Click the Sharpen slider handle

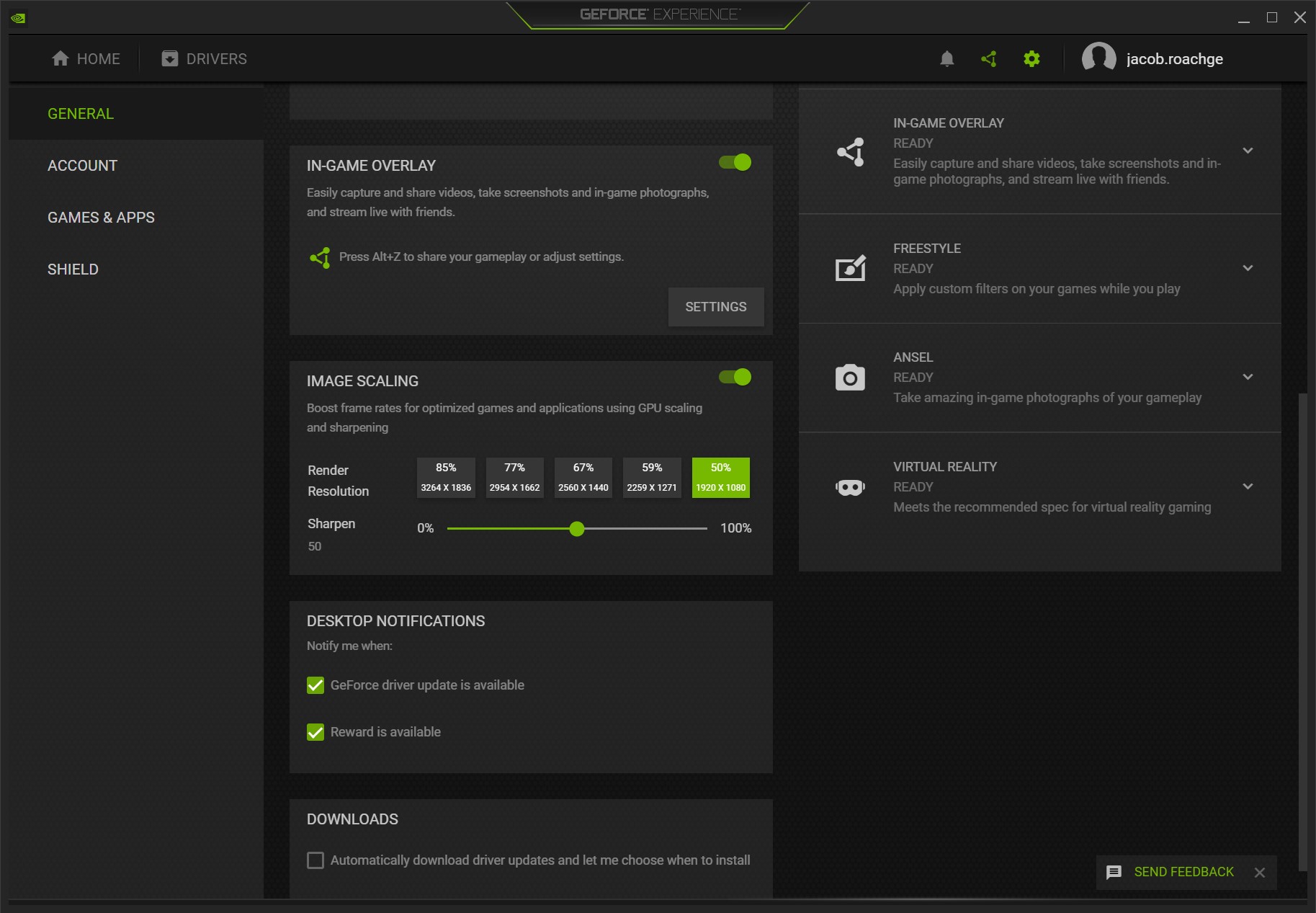[x=576, y=529]
